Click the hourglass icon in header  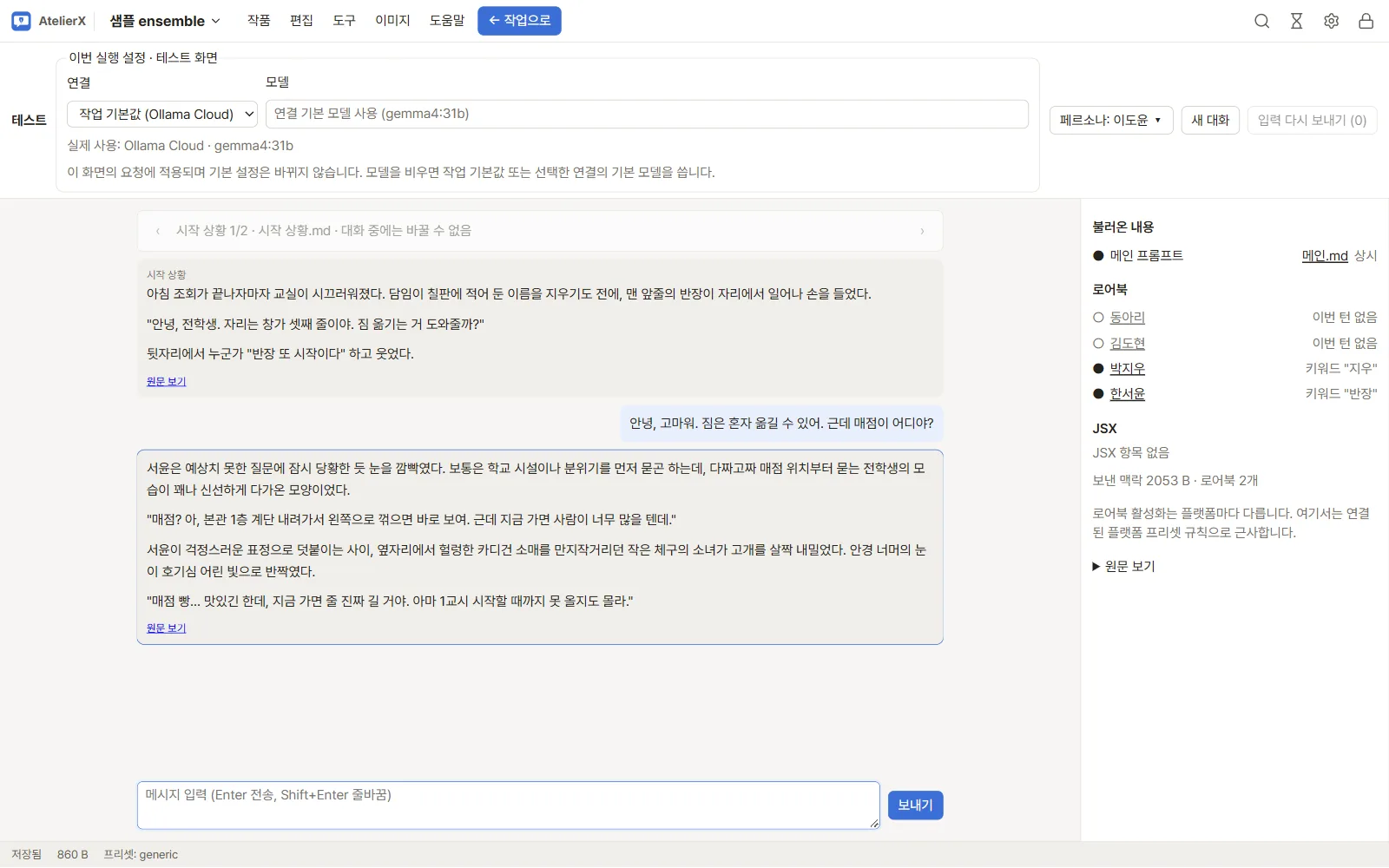1296,21
